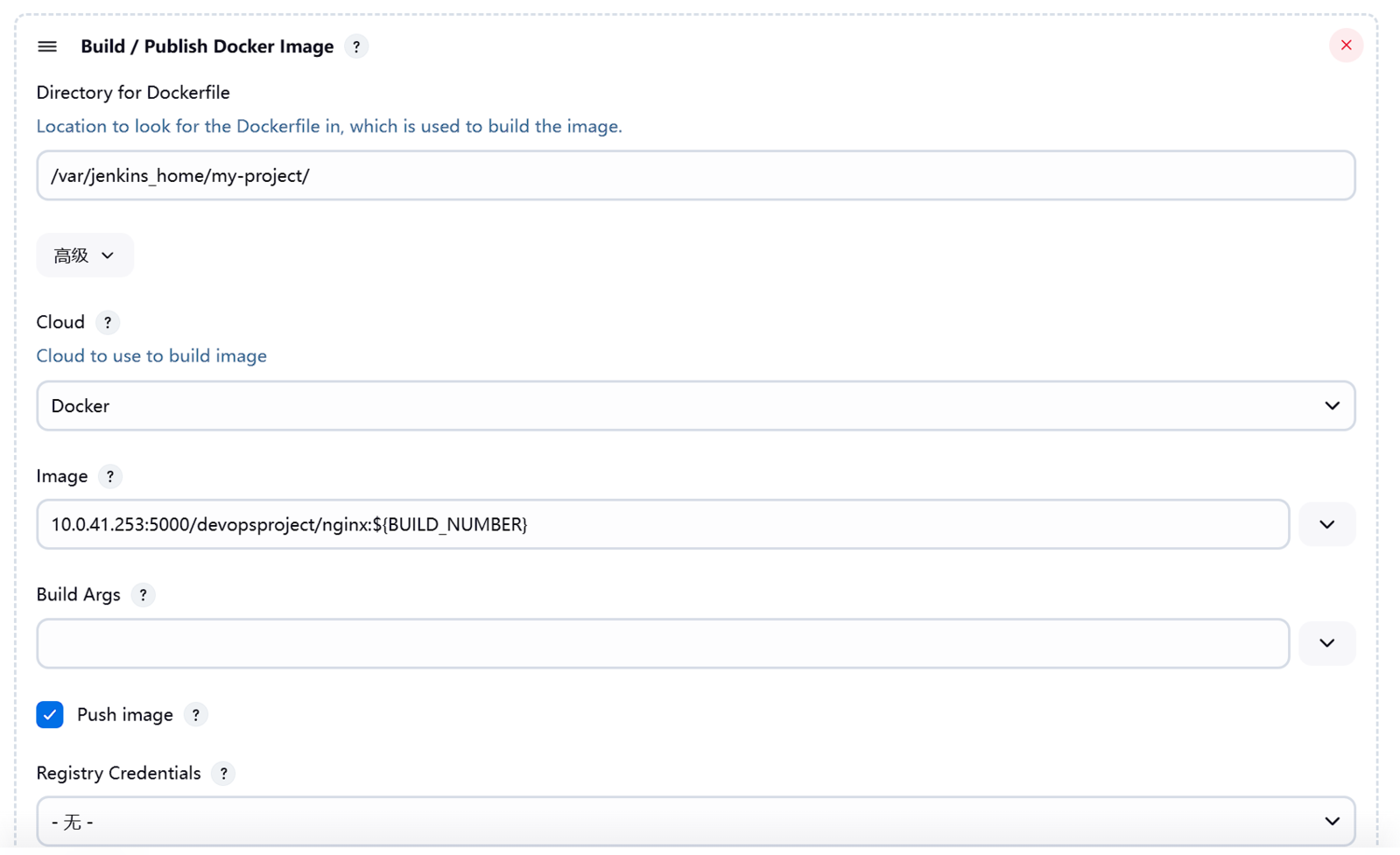1400x855 pixels.
Task: Click the 'Push image' label text
Action: coord(125,715)
